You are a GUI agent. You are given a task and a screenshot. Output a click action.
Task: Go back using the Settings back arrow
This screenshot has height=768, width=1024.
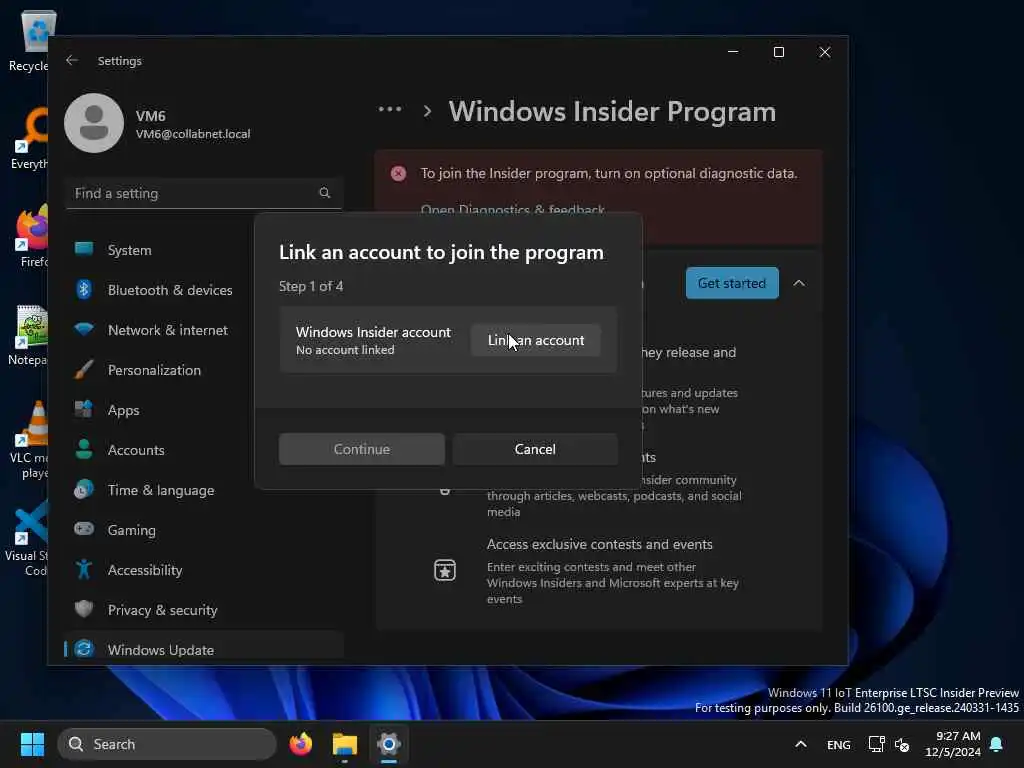pos(72,60)
